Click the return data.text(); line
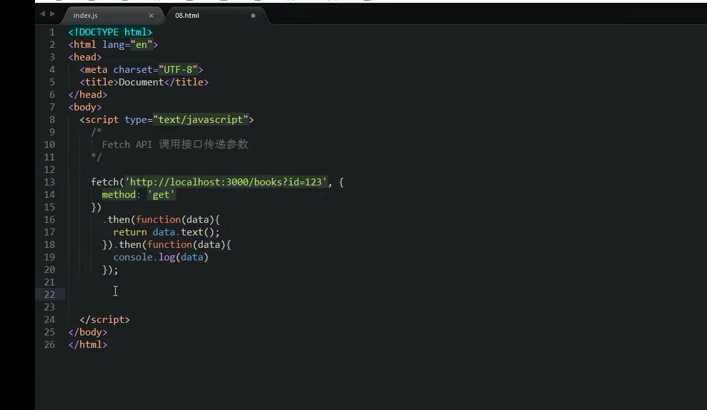Image resolution: width=707 pixels, height=410 pixels. (166, 232)
